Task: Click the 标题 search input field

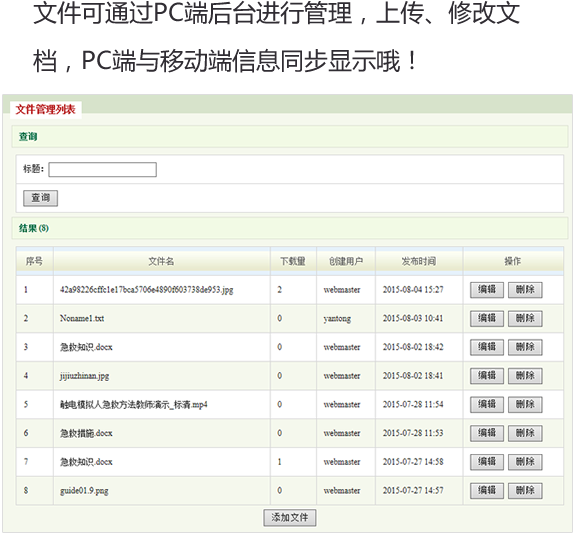Action: (102, 169)
